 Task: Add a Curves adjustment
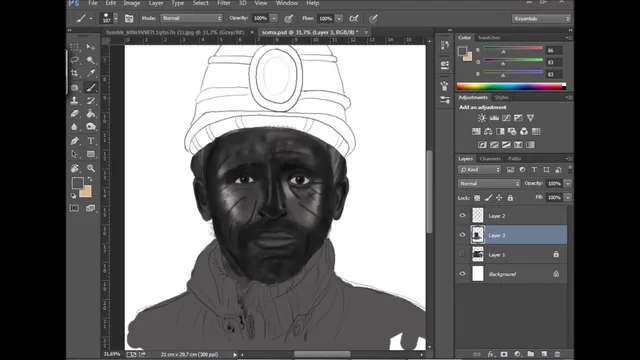pyautogui.click(x=506, y=118)
